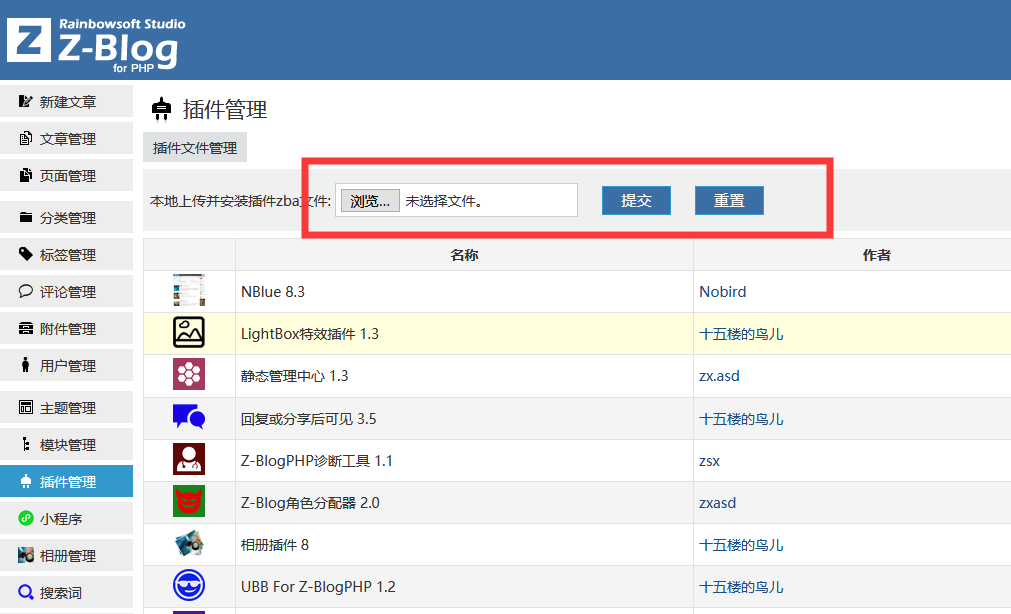1011x614 pixels.
Task: Click the 评论管理 speech bubble icon
Action: 25,291
